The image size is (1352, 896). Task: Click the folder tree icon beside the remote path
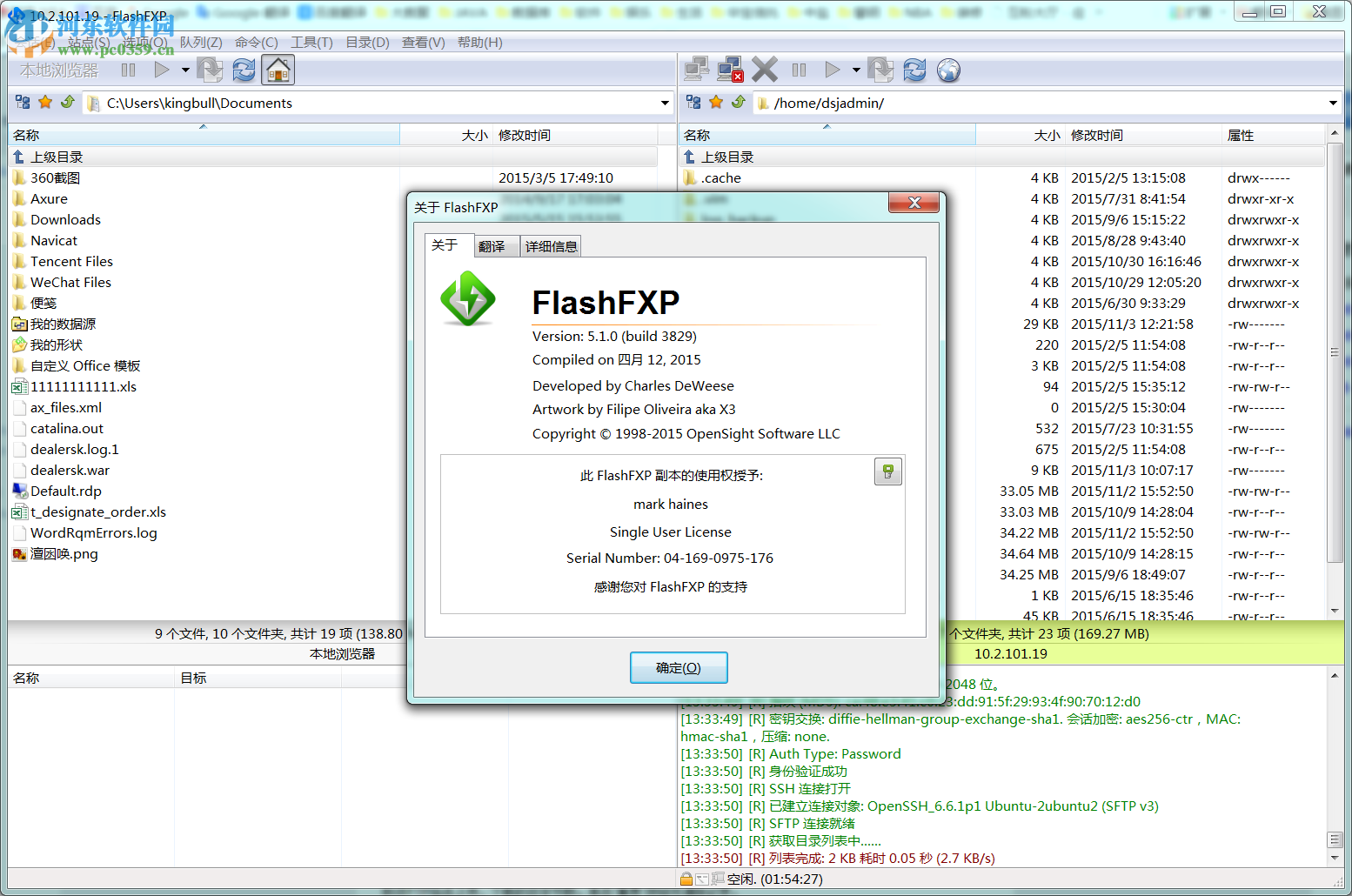pos(694,102)
